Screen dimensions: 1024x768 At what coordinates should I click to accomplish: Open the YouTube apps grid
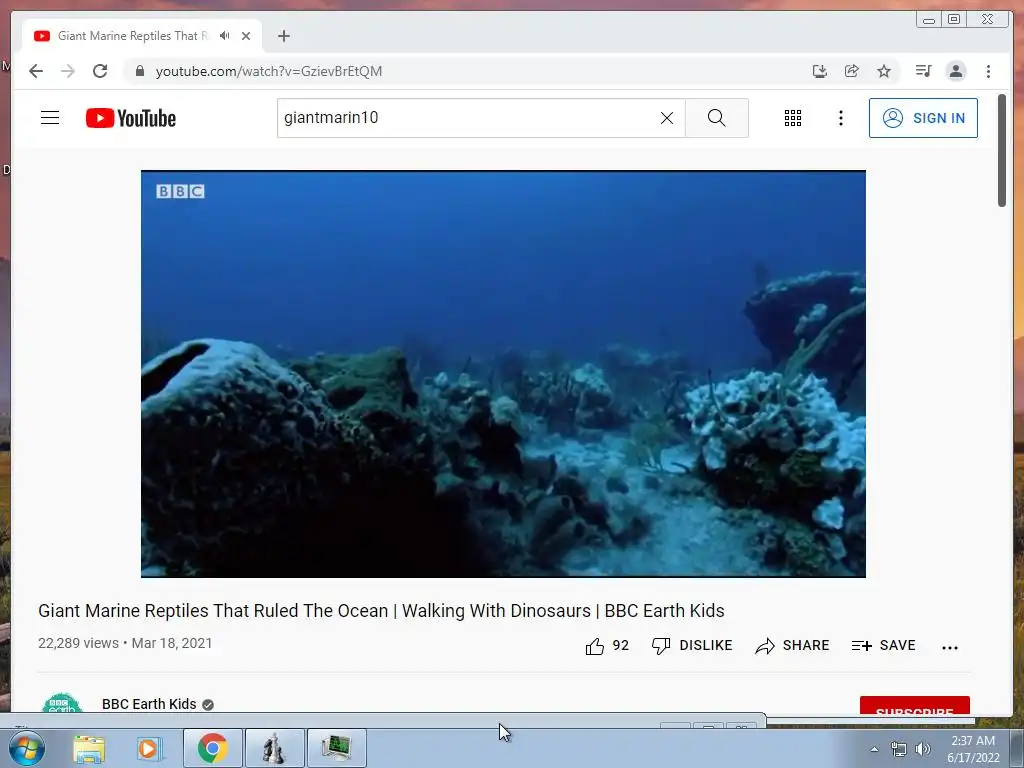tap(793, 118)
